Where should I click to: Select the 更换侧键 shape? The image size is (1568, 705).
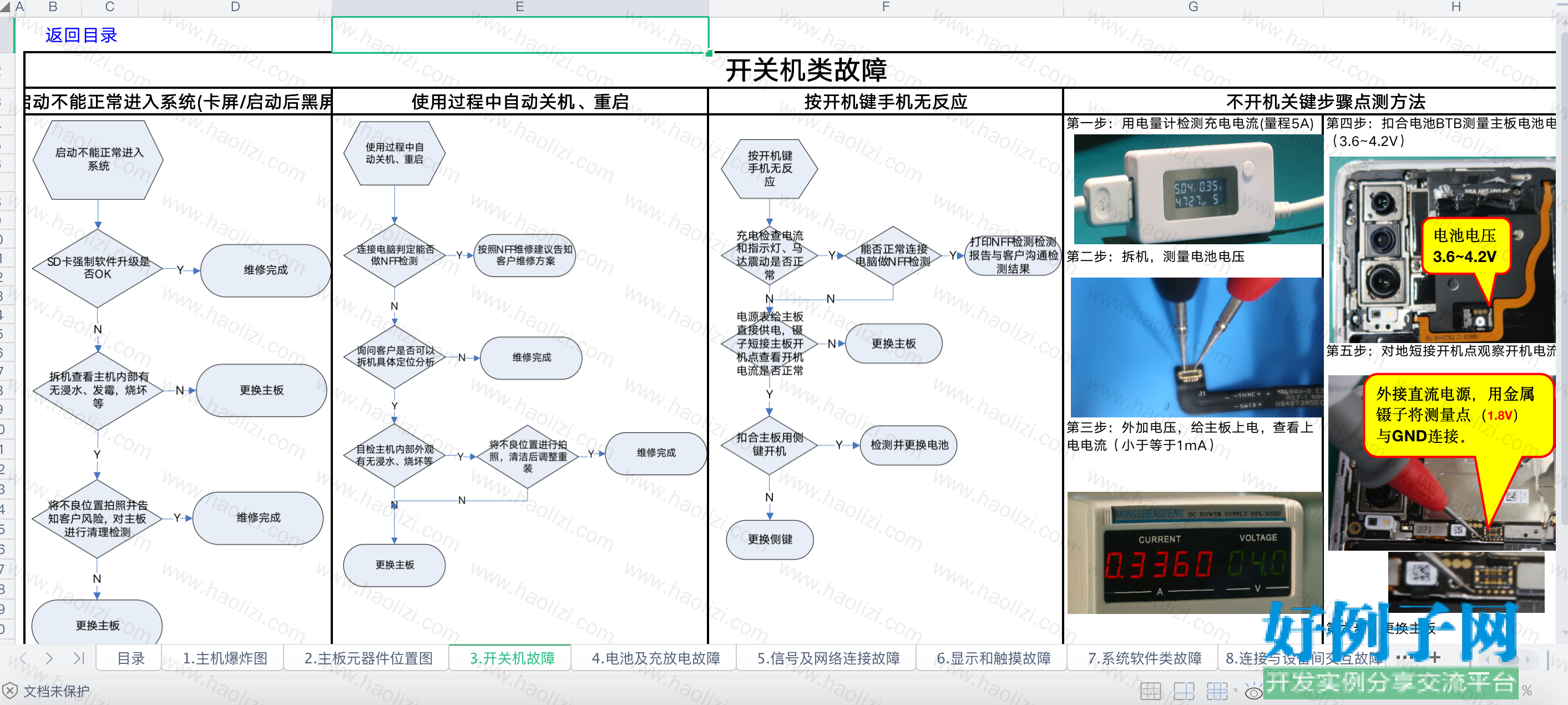[770, 540]
